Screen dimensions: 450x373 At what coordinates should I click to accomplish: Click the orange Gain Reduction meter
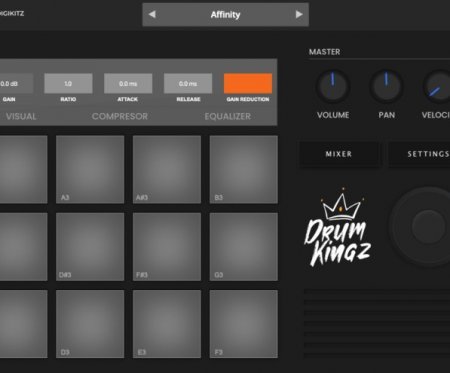pyautogui.click(x=248, y=83)
